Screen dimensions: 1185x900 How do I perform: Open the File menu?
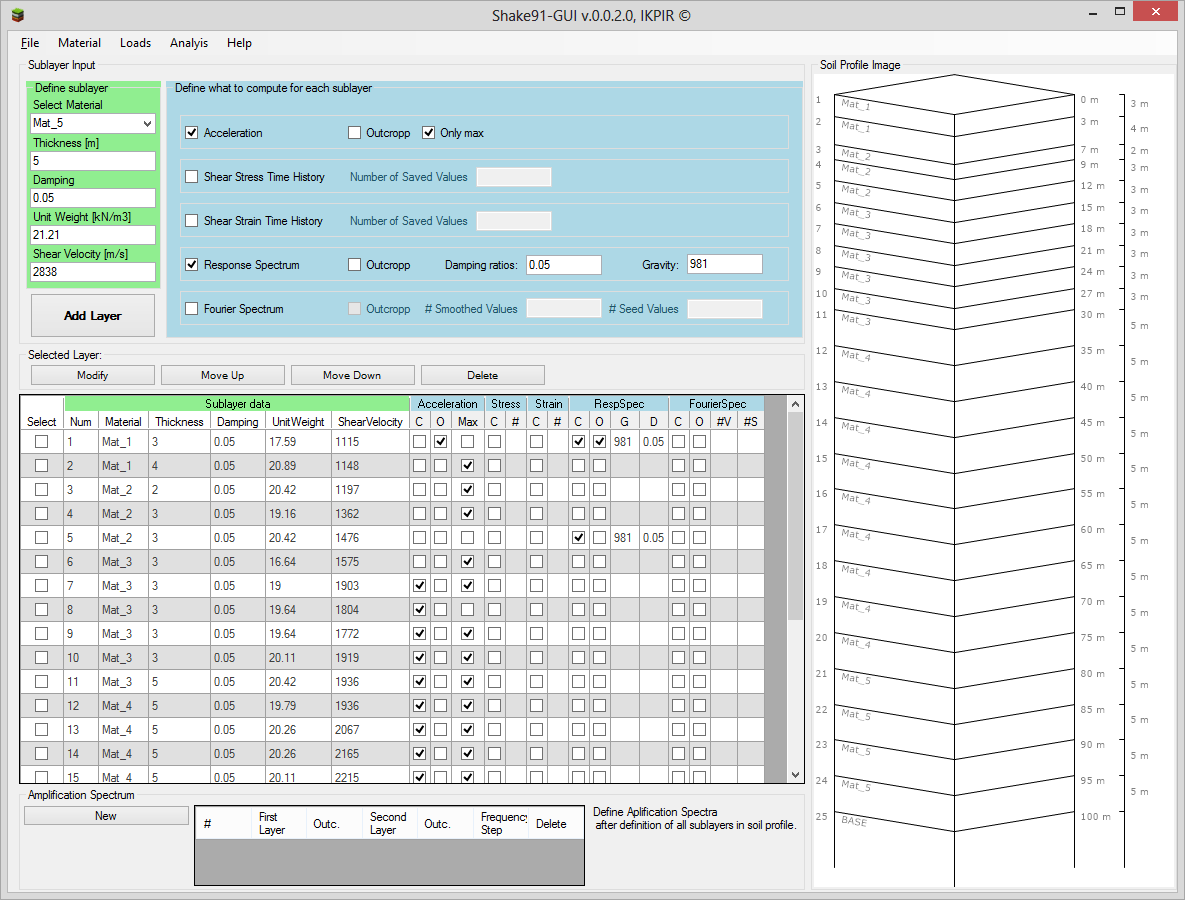pyautogui.click(x=30, y=43)
